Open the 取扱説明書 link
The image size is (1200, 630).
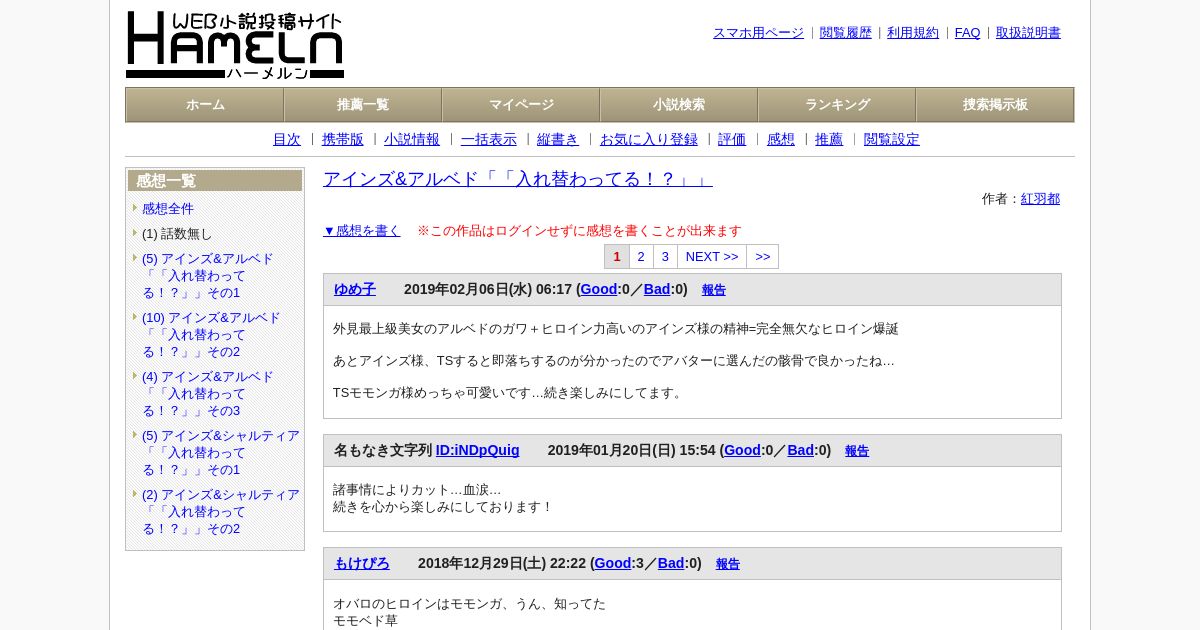[x=1028, y=33]
